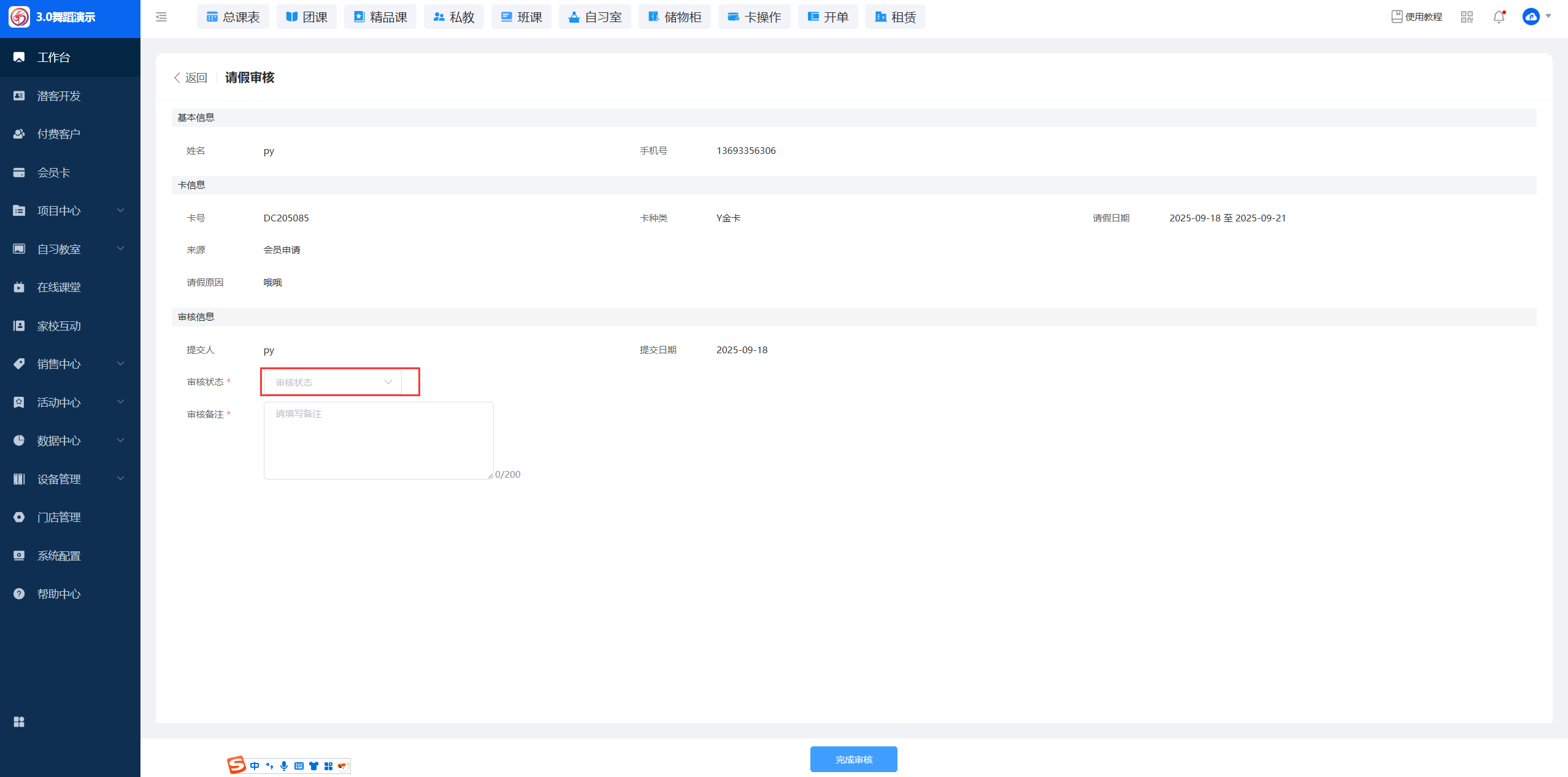Screen dimensions: 1568x777
Task: Click the cloud avatar icon at top right
Action: [x=1531, y=17]
